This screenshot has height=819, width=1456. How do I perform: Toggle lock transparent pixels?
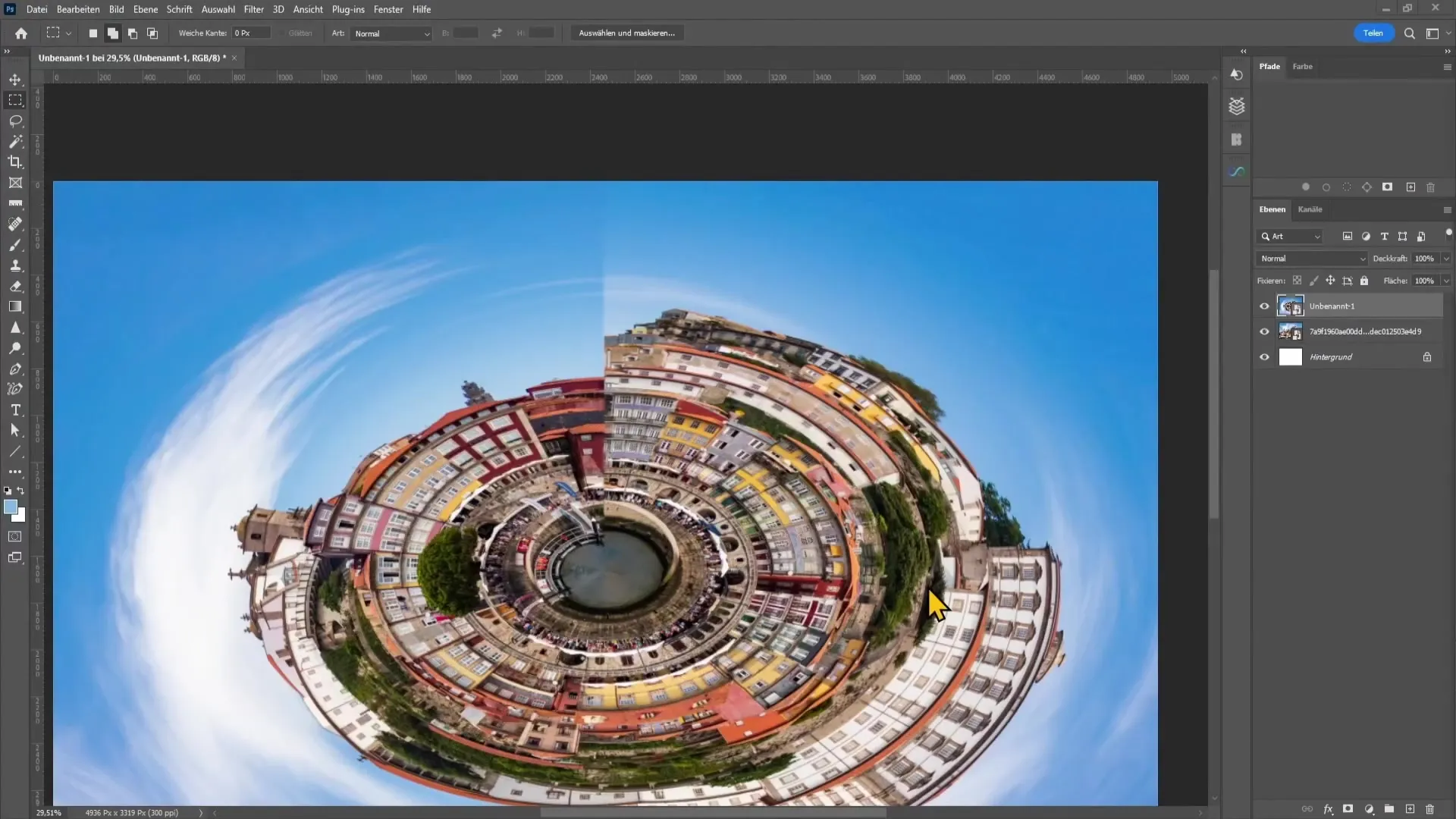(x=1298, y=281)
